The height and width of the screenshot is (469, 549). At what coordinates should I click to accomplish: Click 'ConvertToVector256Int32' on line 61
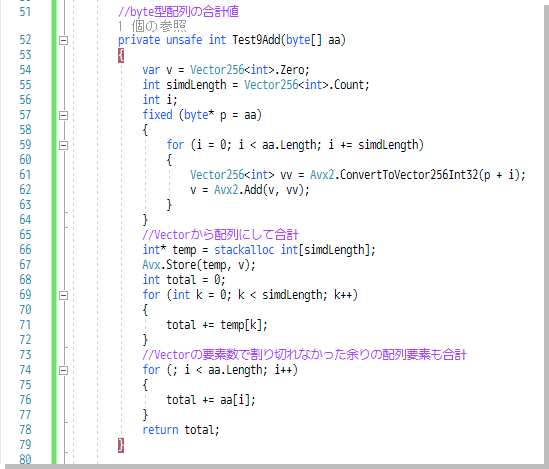coord(409,175)
